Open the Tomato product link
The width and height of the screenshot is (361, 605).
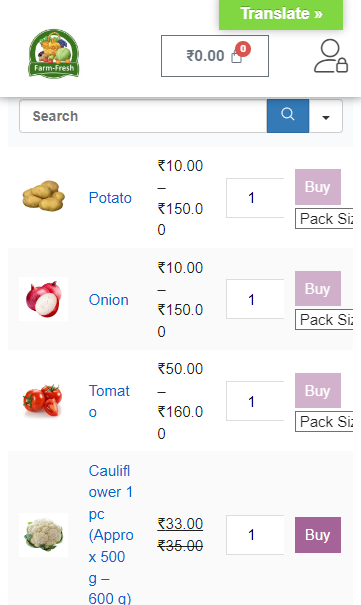click(109, 401)
